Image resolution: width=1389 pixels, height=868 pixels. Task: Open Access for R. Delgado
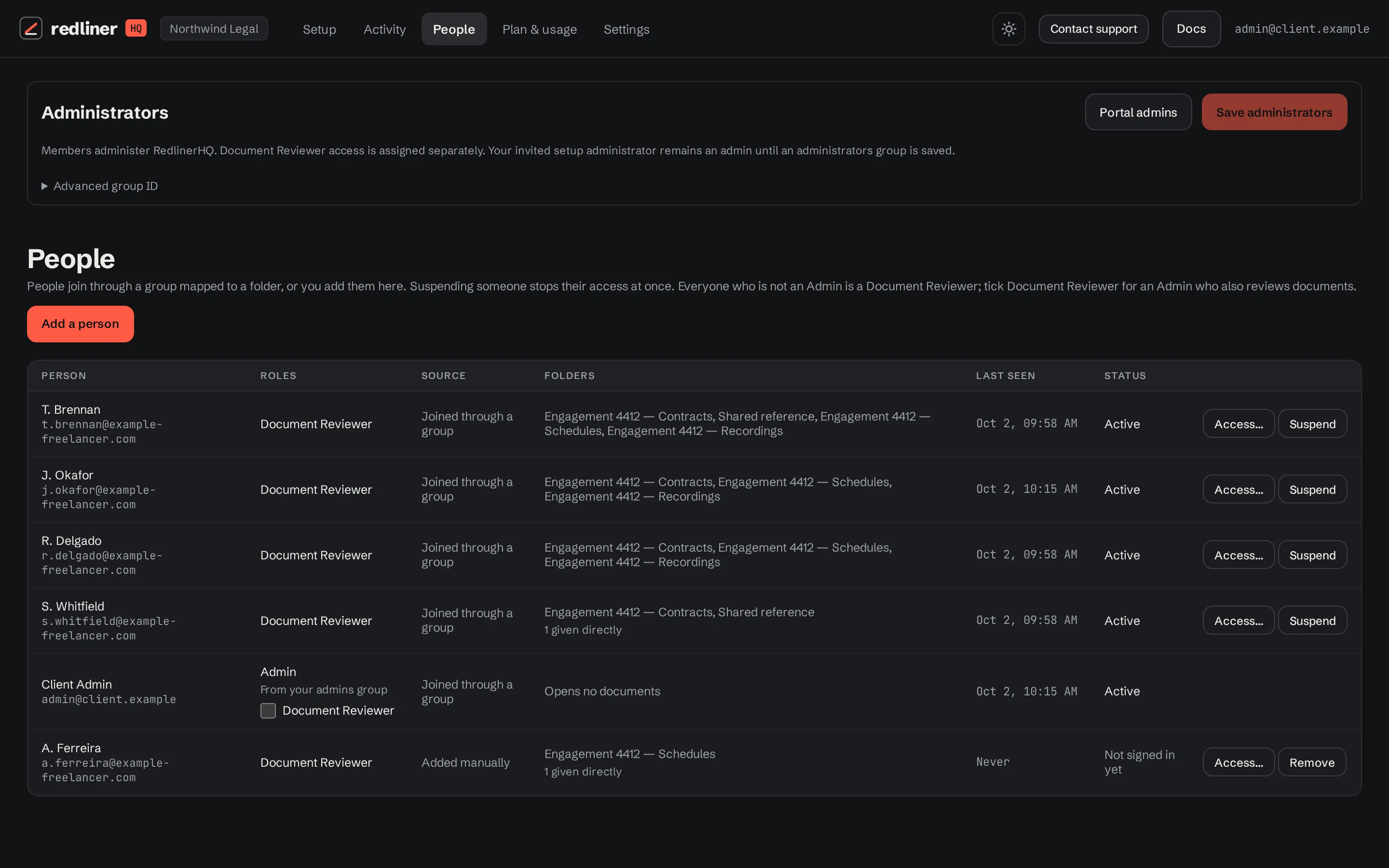tap(1239, 555)
